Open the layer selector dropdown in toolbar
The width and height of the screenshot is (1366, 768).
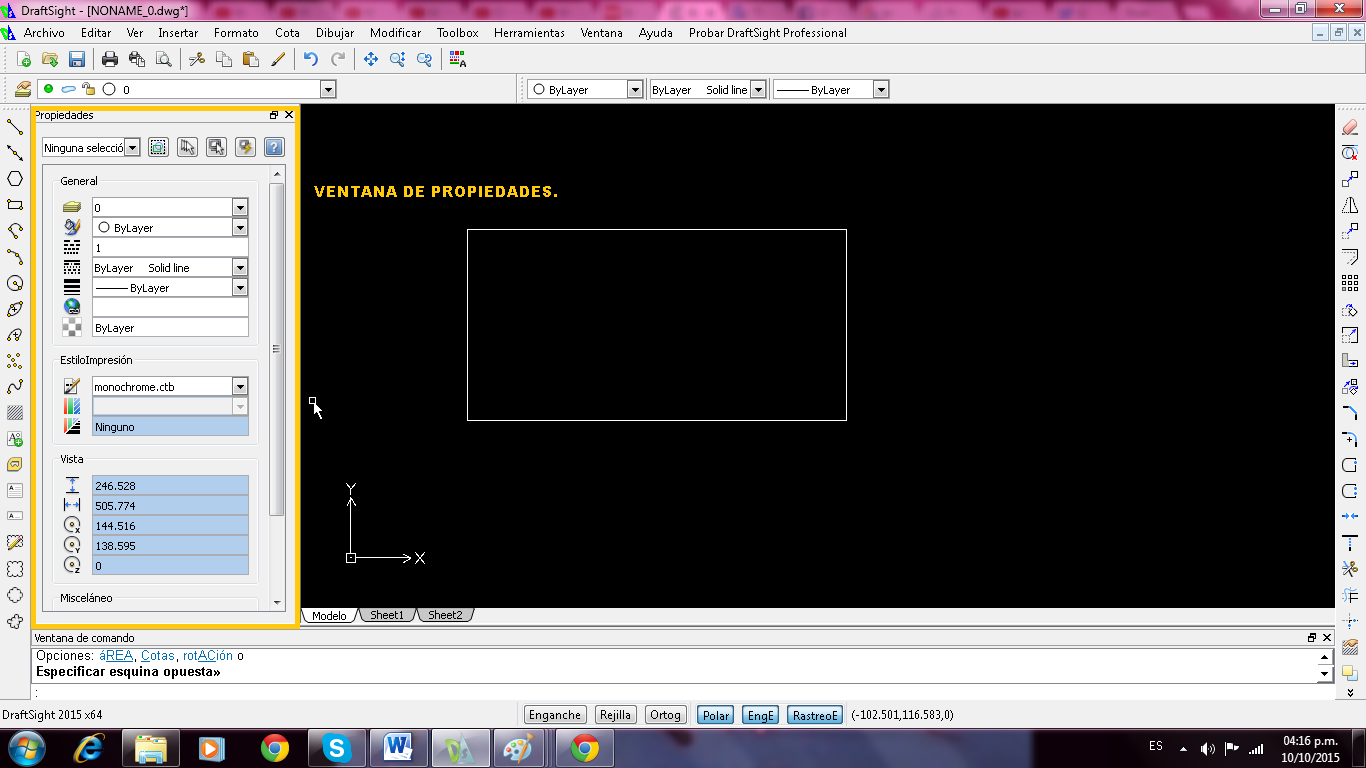point(327,90)
